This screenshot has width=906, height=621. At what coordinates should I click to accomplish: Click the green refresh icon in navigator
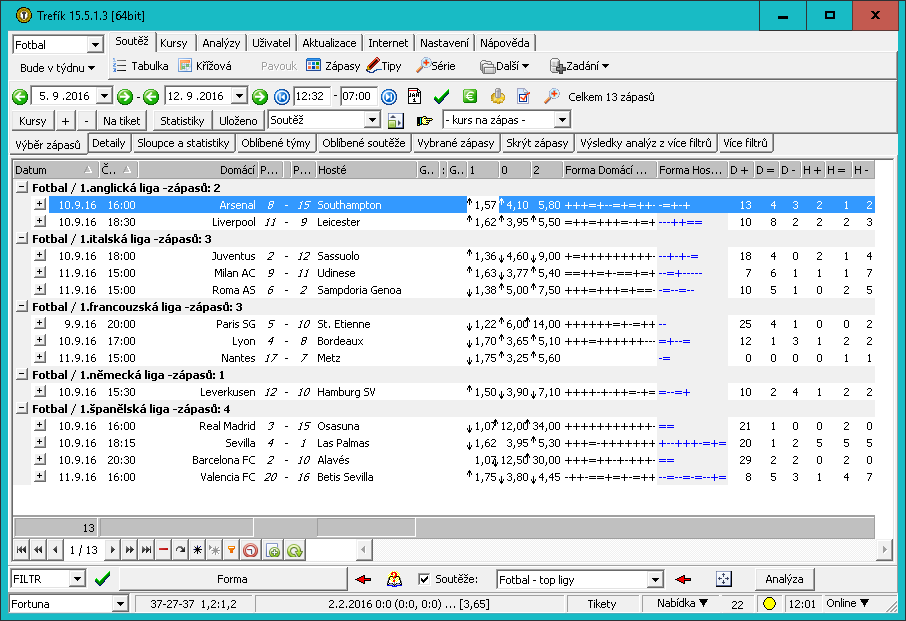click(295, 550)
